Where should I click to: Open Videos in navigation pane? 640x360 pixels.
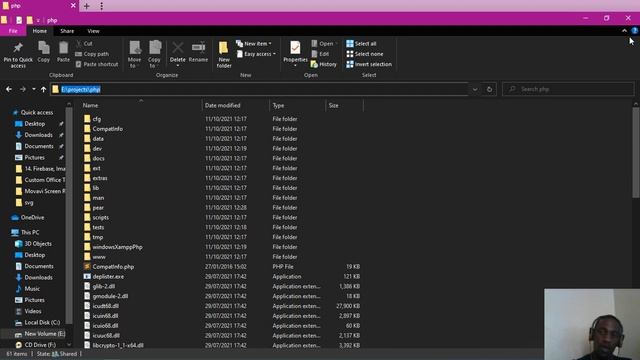33,311
